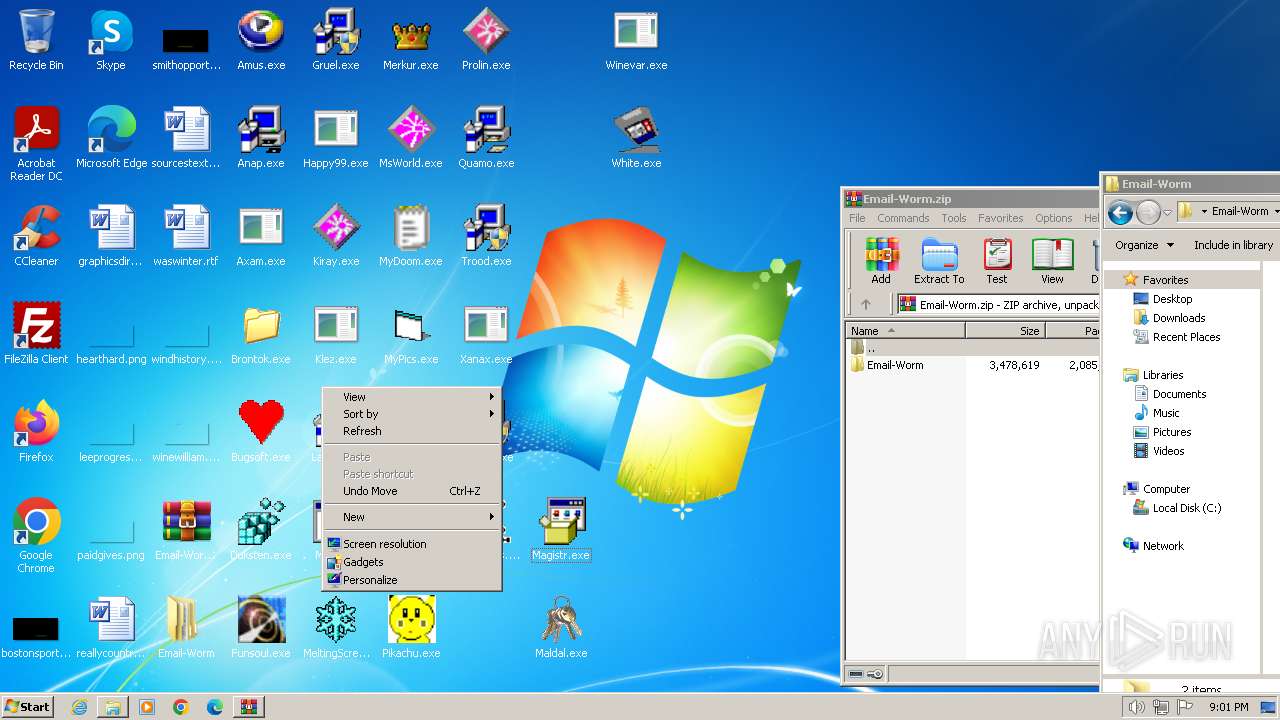
Task: Select the Merkur.exe crown icon
Action: 411,40
